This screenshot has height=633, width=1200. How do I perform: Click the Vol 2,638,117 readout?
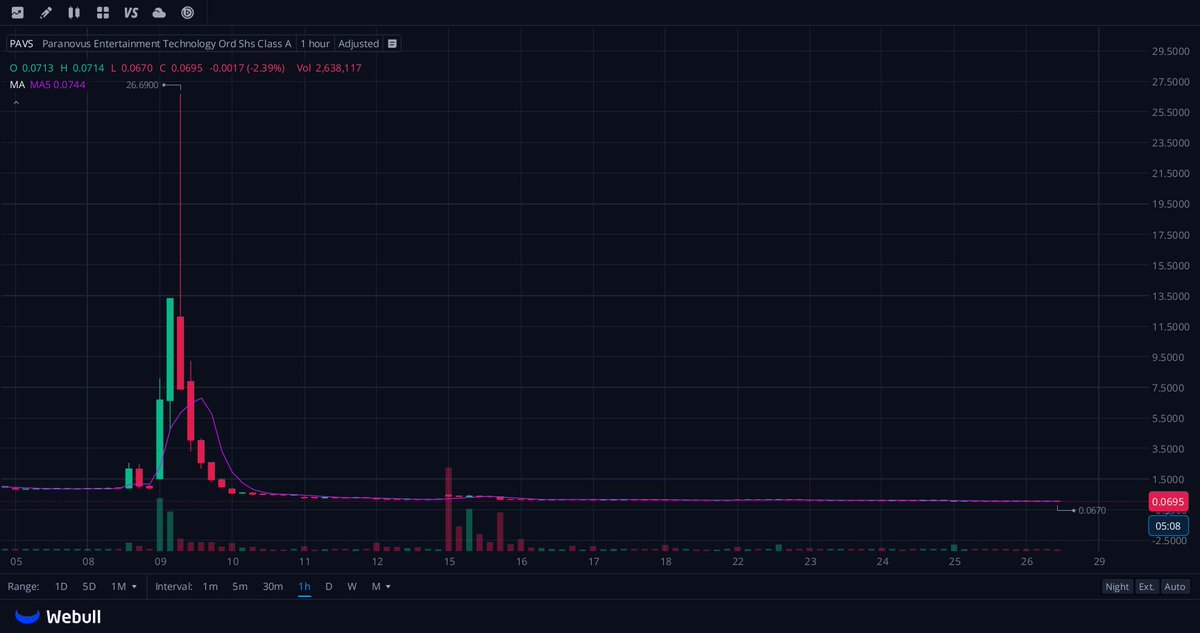[329, 68]
